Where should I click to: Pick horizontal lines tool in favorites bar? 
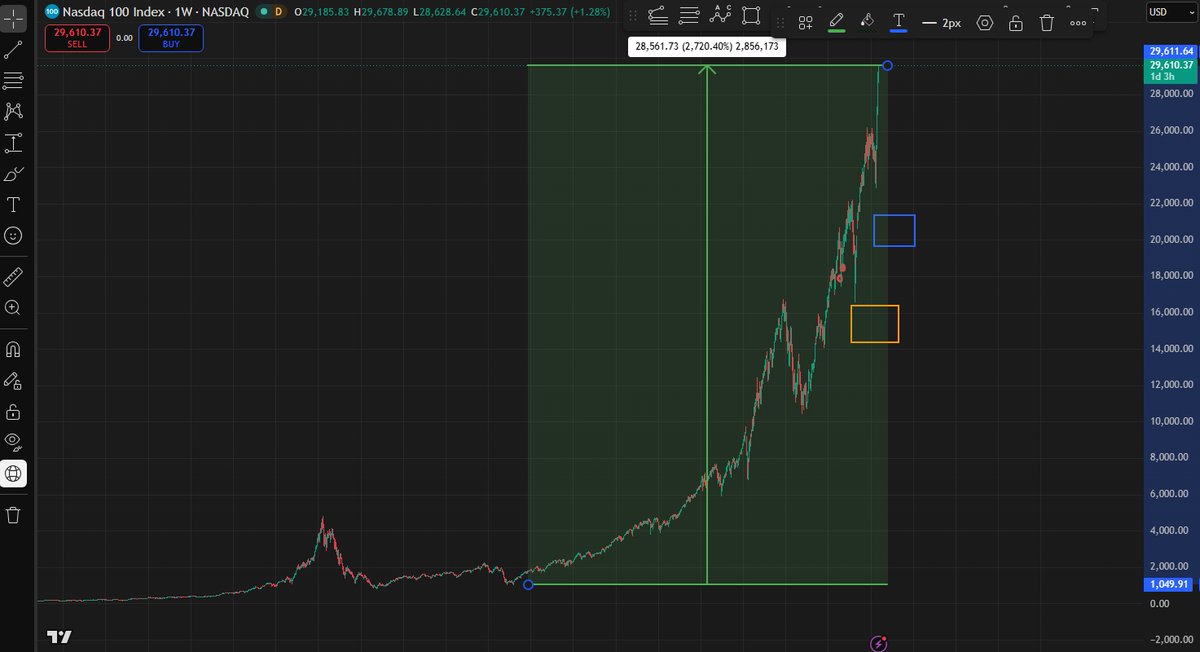point(689,15)
